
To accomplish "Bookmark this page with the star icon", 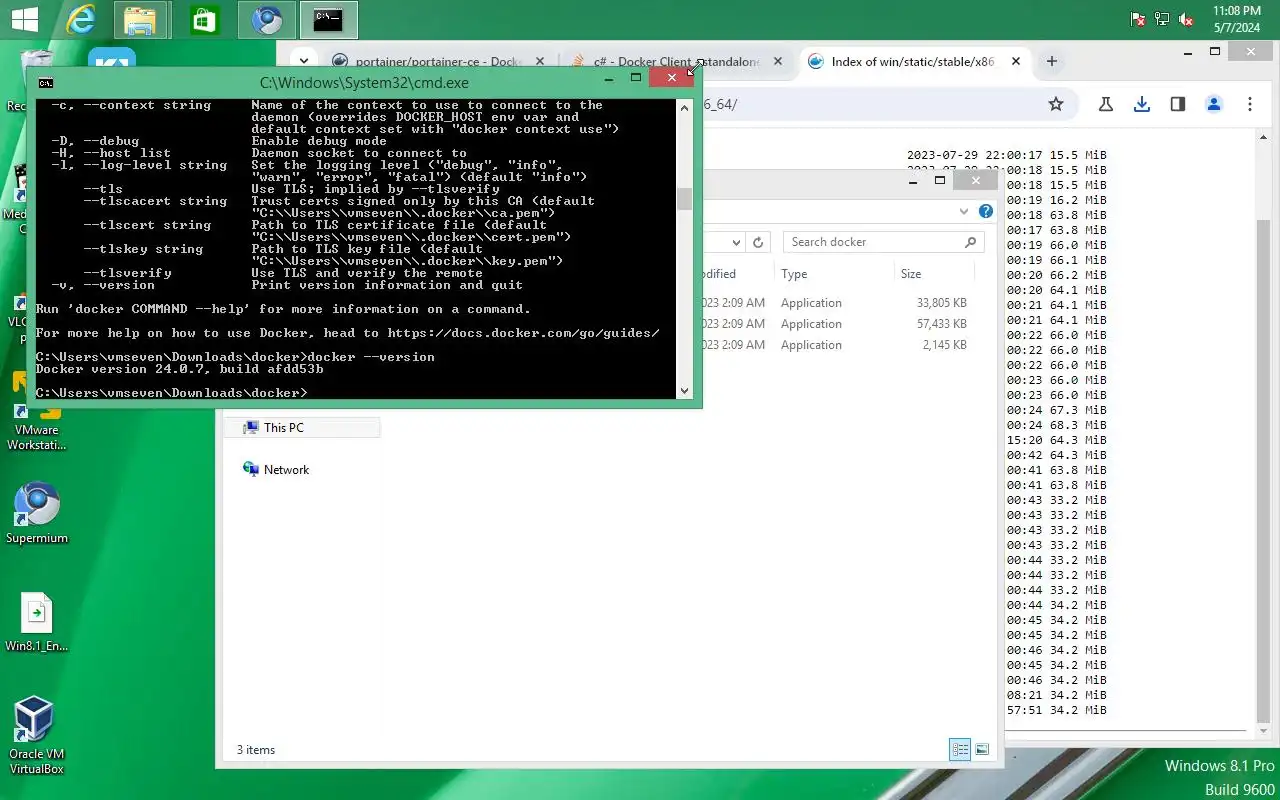I will click(1056, 104).
